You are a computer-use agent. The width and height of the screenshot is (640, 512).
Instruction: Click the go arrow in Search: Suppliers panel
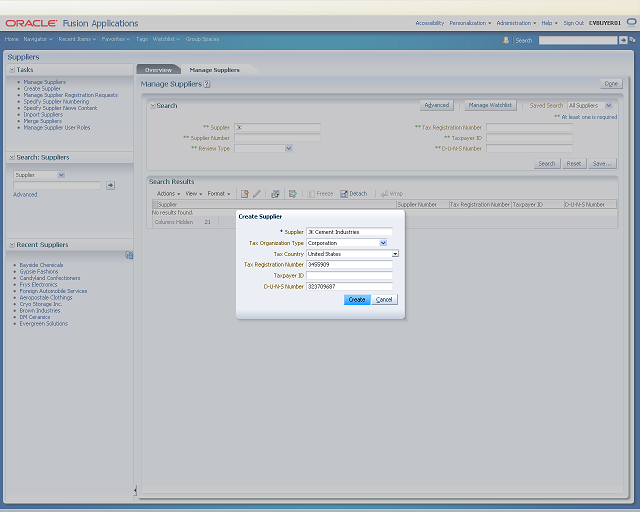click(110, 185)
